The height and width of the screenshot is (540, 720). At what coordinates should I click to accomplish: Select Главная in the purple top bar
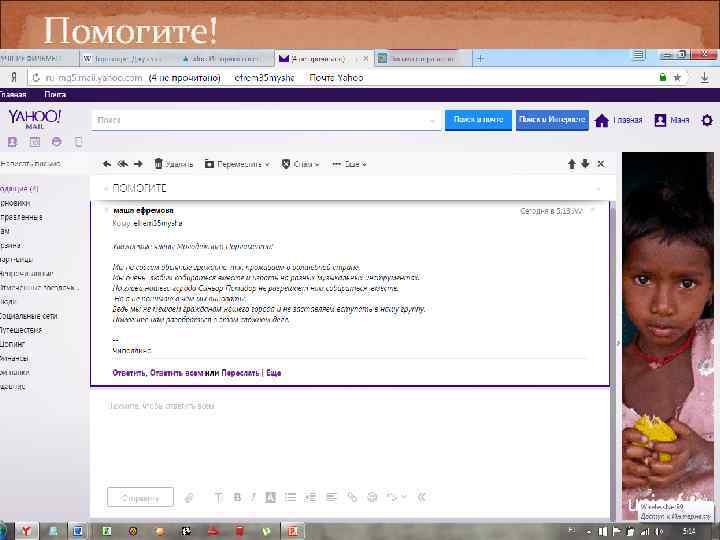click(x=13, y=95)
